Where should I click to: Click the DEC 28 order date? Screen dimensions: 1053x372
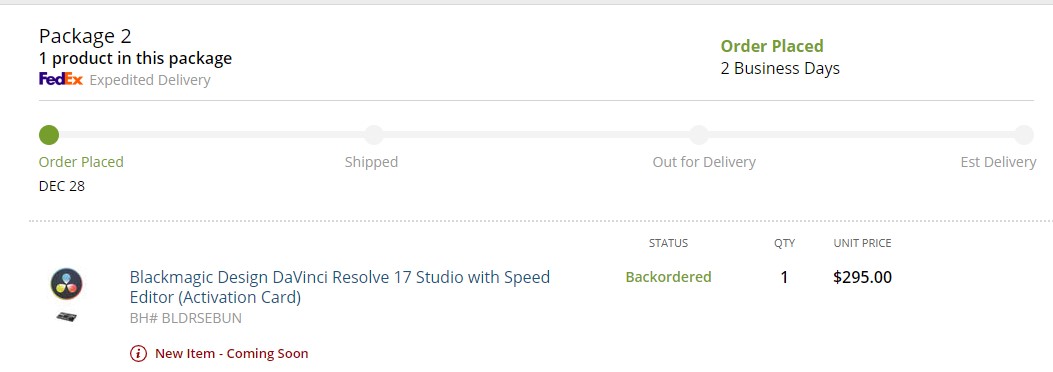click(62, 186)
